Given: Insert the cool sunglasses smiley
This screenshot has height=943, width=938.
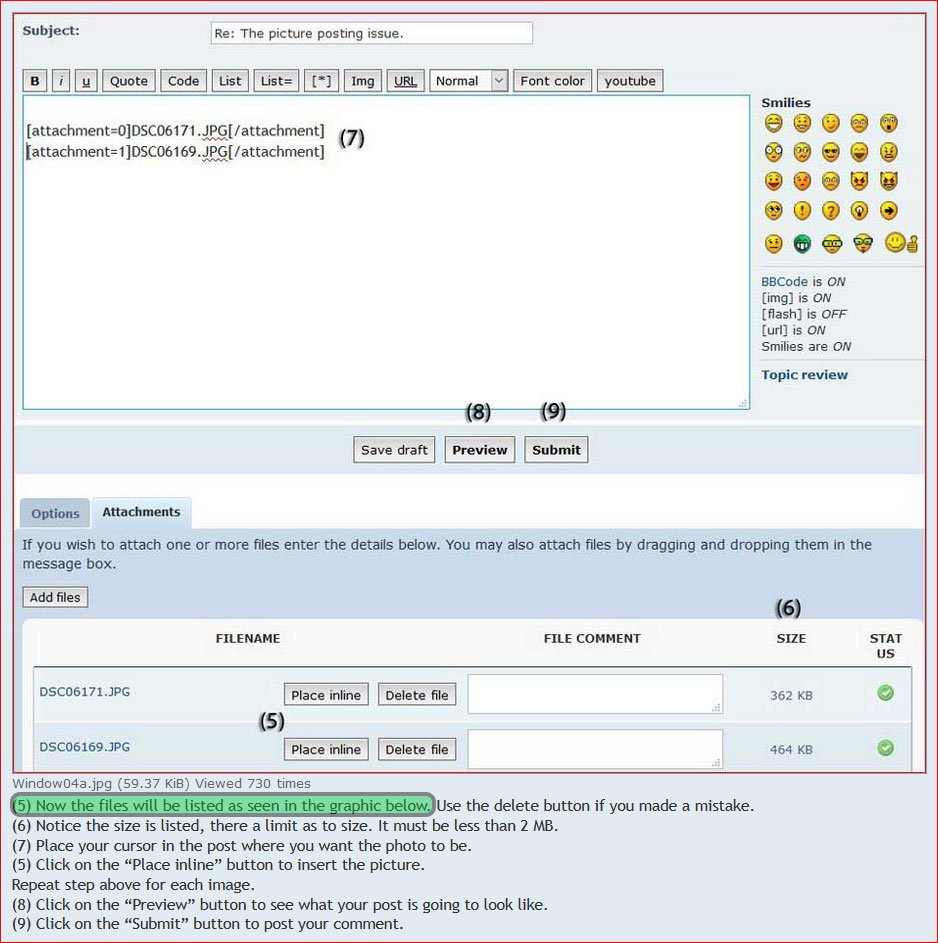Looking at the screenshot, I should point(830,152).
